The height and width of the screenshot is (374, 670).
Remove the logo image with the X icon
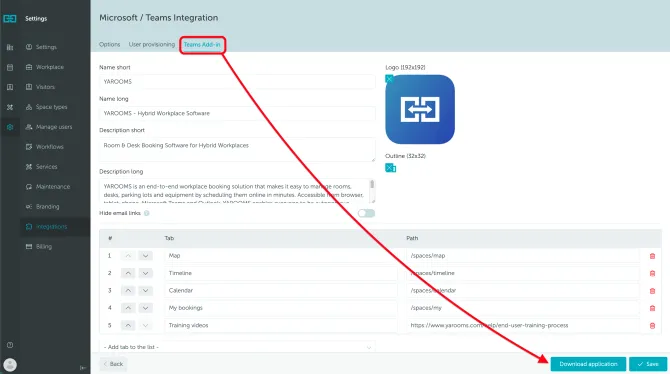[x=389, y=79]
